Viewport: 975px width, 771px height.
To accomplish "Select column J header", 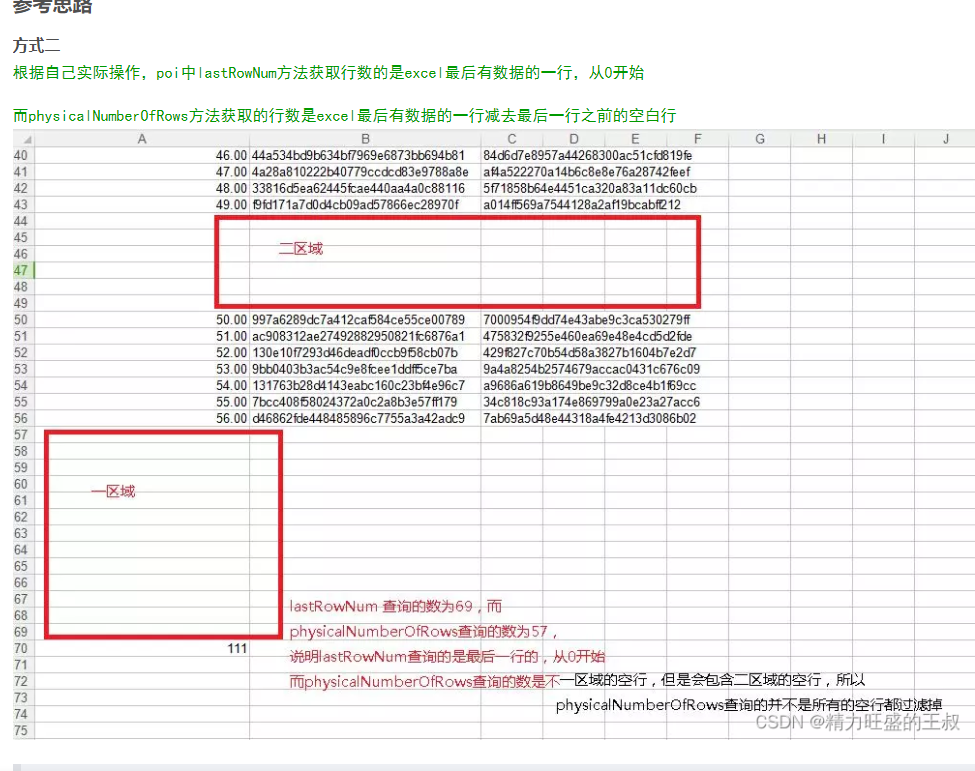I will click(945, 139).
